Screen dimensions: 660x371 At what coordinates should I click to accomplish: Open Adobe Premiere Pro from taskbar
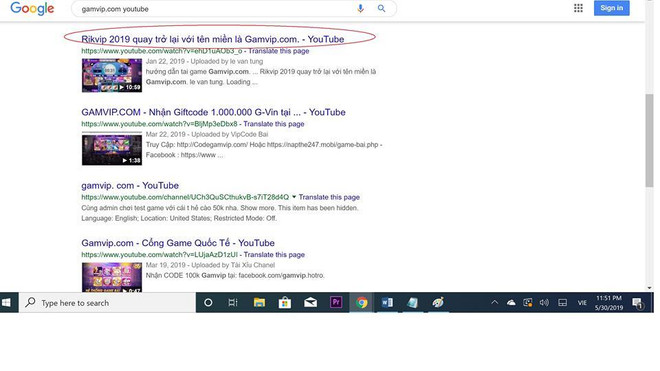[x=336, y=302]
